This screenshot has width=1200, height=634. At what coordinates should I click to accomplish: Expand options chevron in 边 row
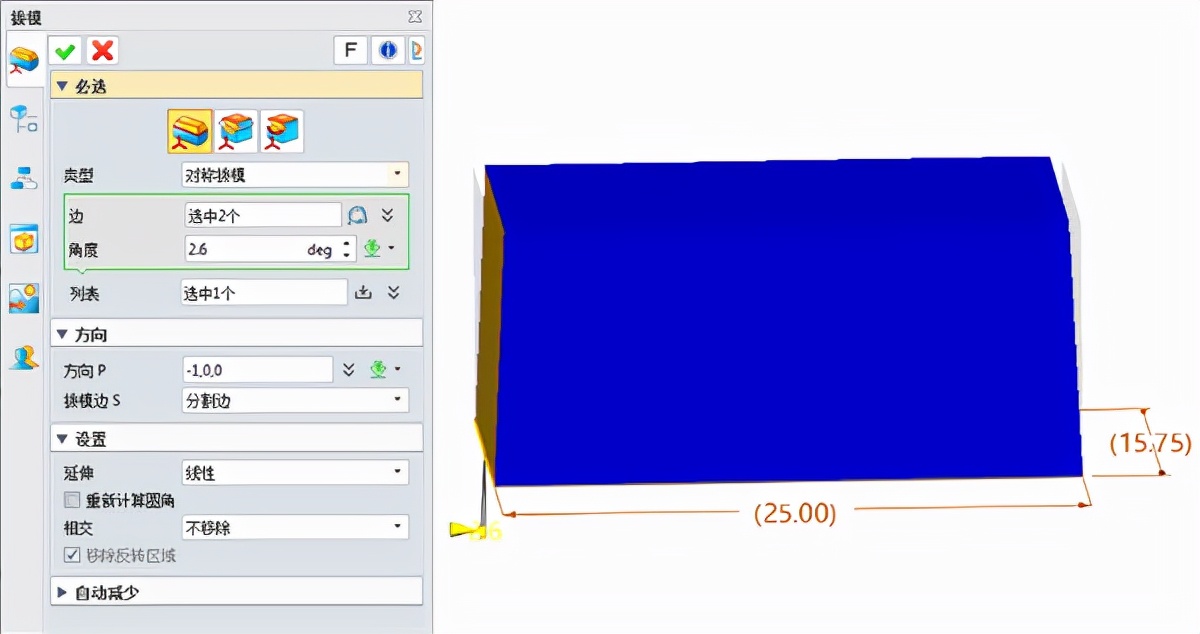(x=389, y=215)
